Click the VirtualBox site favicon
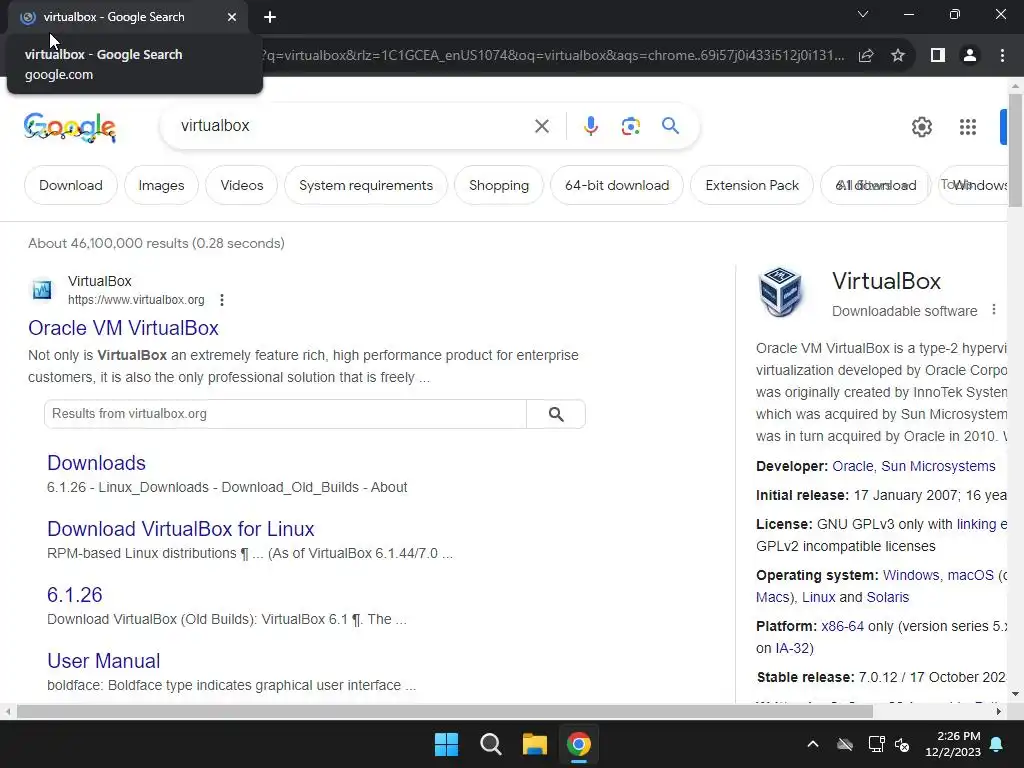This screenshot has width=1024, height=768. click(42, 289)
